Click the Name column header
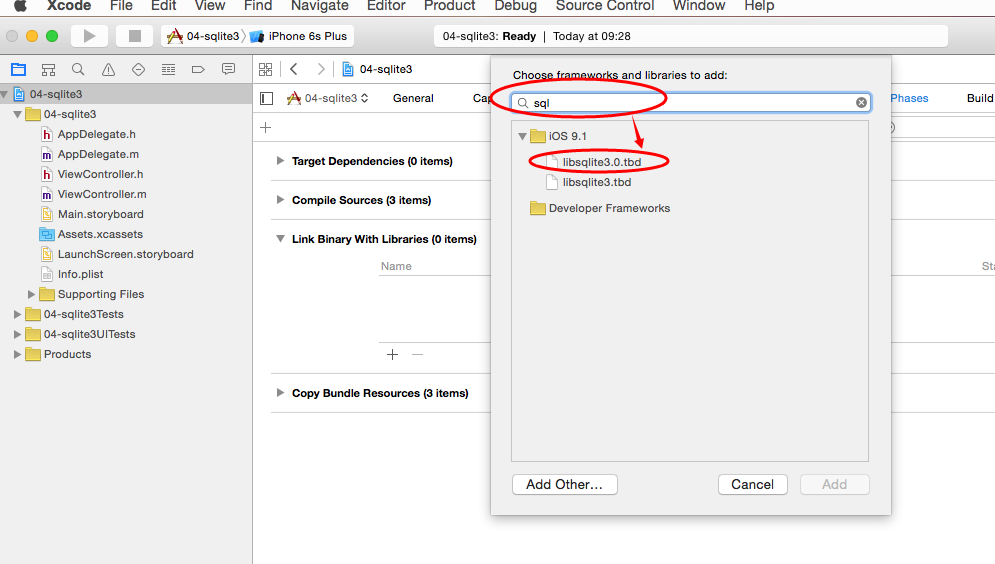The width and height of the screenshot is (995, 564). [396, 266]
